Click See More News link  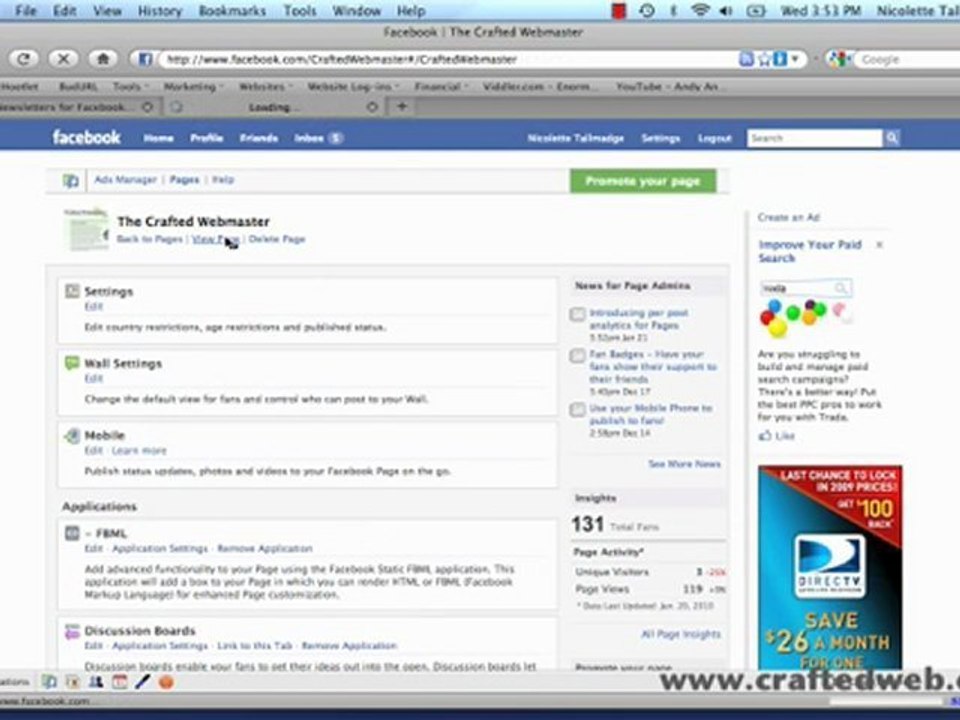coord(684,464)
